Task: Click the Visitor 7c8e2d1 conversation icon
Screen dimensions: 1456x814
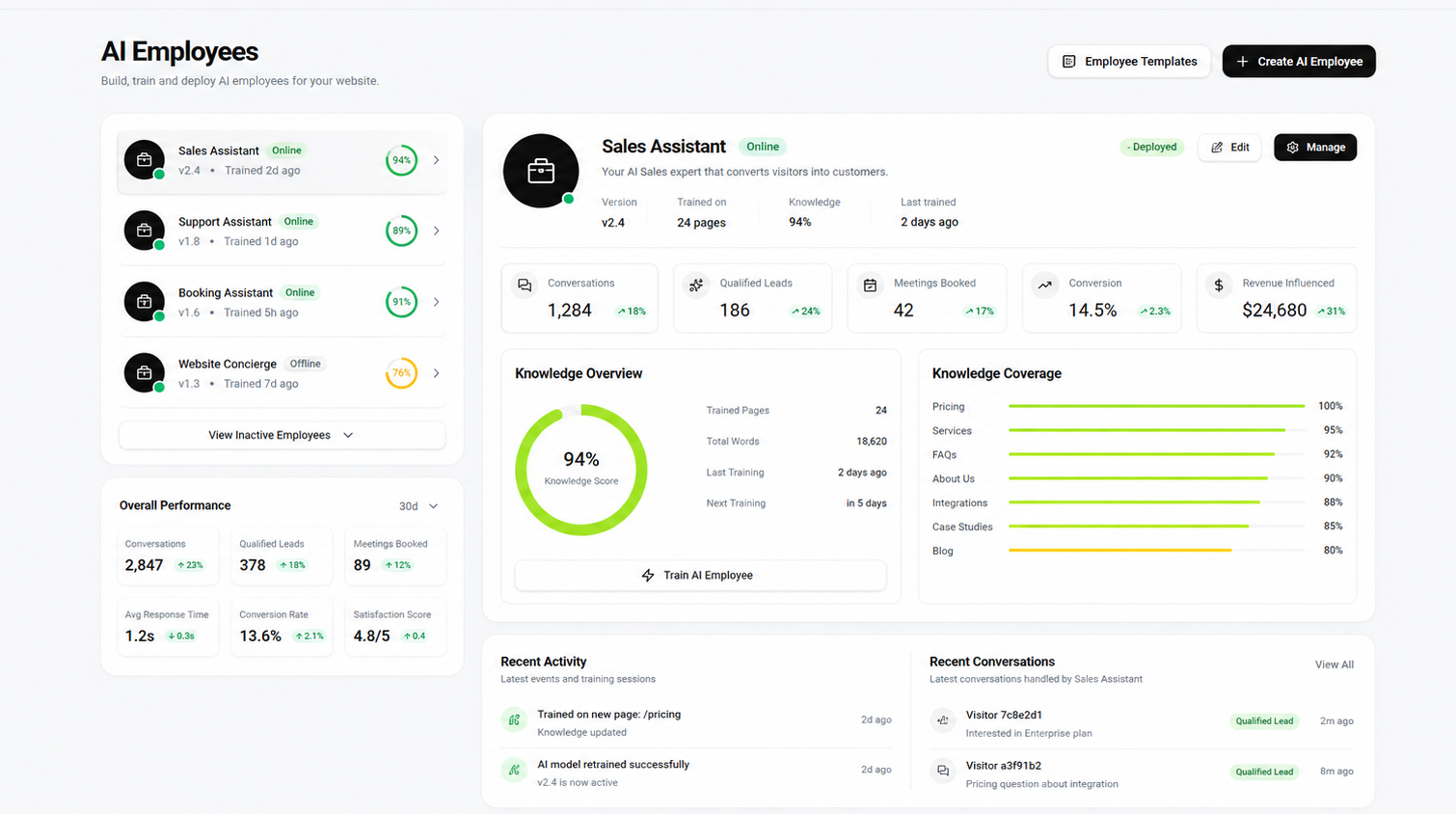Action: pos(943,720)
